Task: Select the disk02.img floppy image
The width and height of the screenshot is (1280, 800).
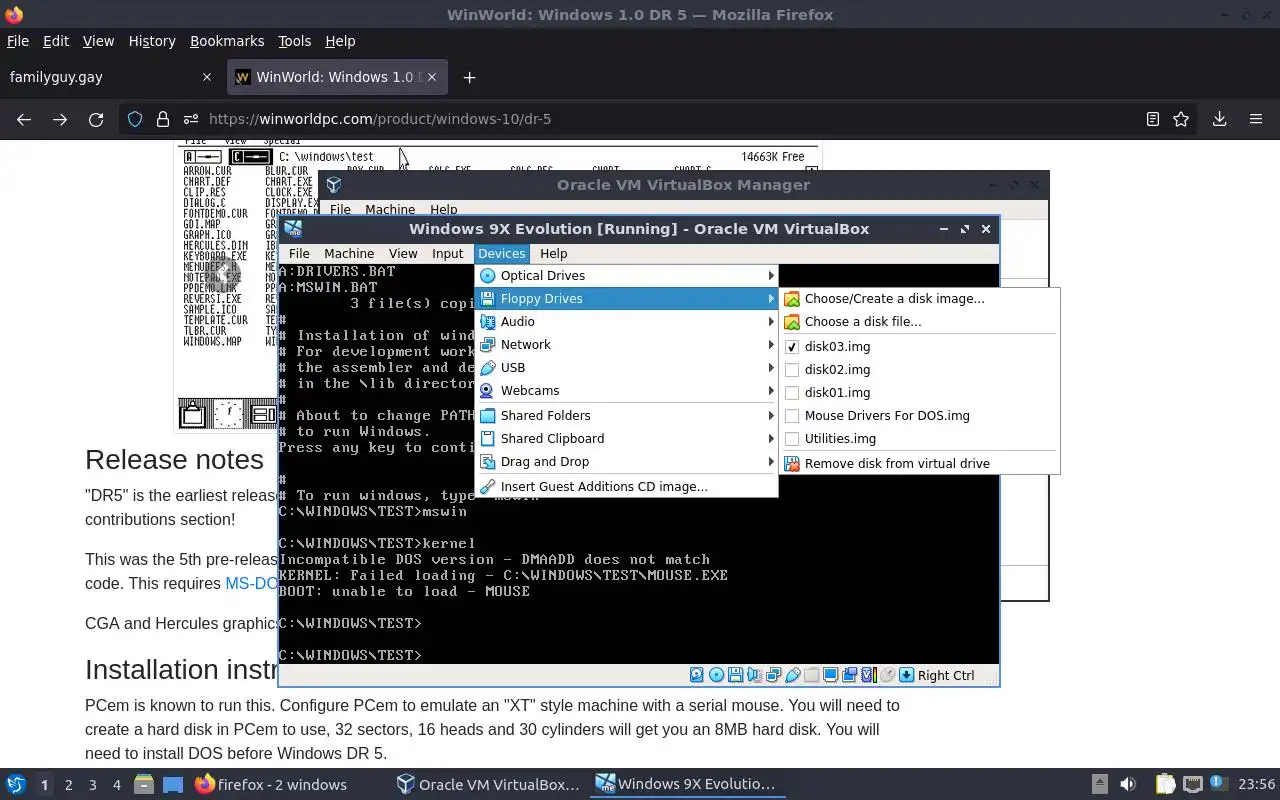Action: [919, 369]
